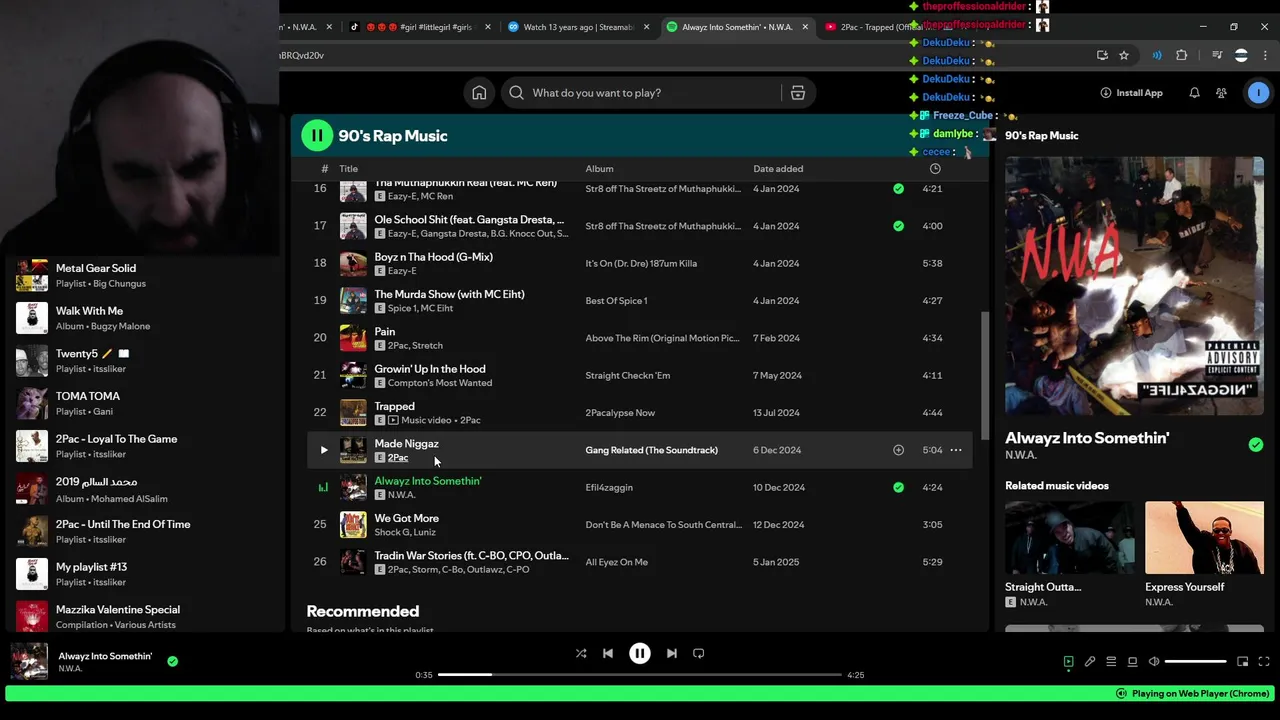The image size is (1280, 720).
Task: Toggle saved checkmark on Alwayz Into Somethin' row
Action: 898,487
